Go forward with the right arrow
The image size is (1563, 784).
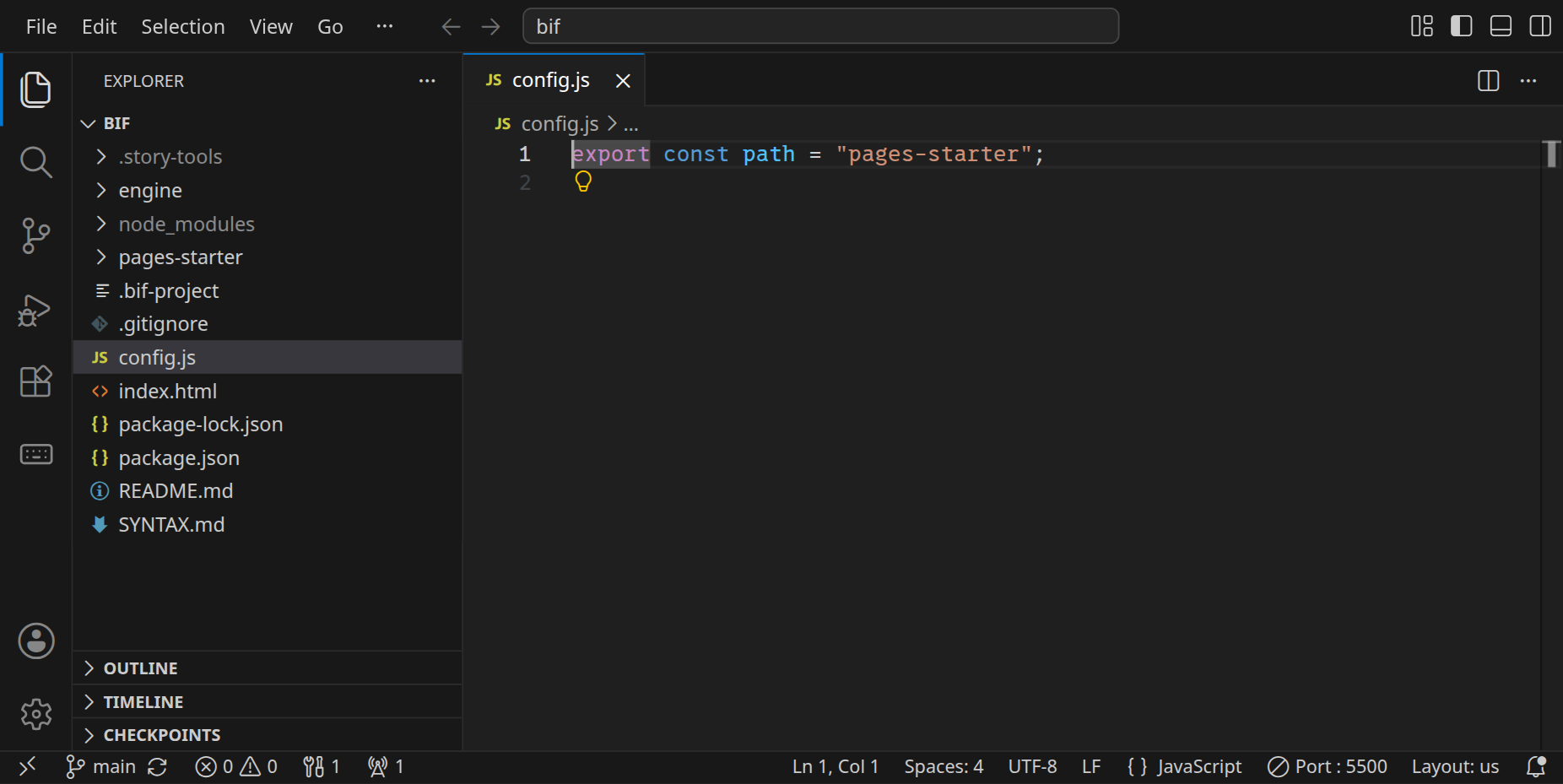pos(490,27)
